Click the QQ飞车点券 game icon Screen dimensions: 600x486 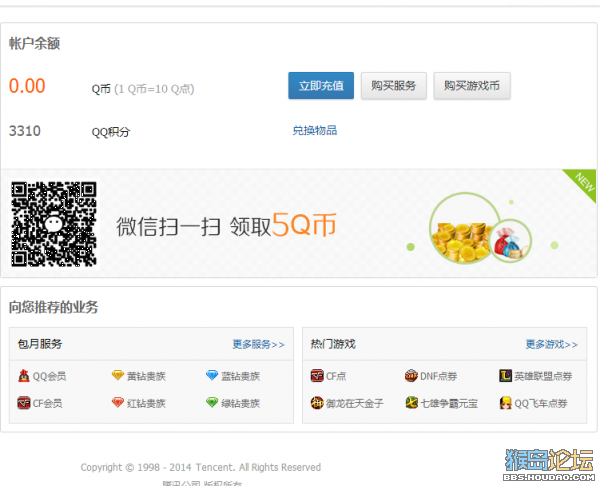click(505, 403)
